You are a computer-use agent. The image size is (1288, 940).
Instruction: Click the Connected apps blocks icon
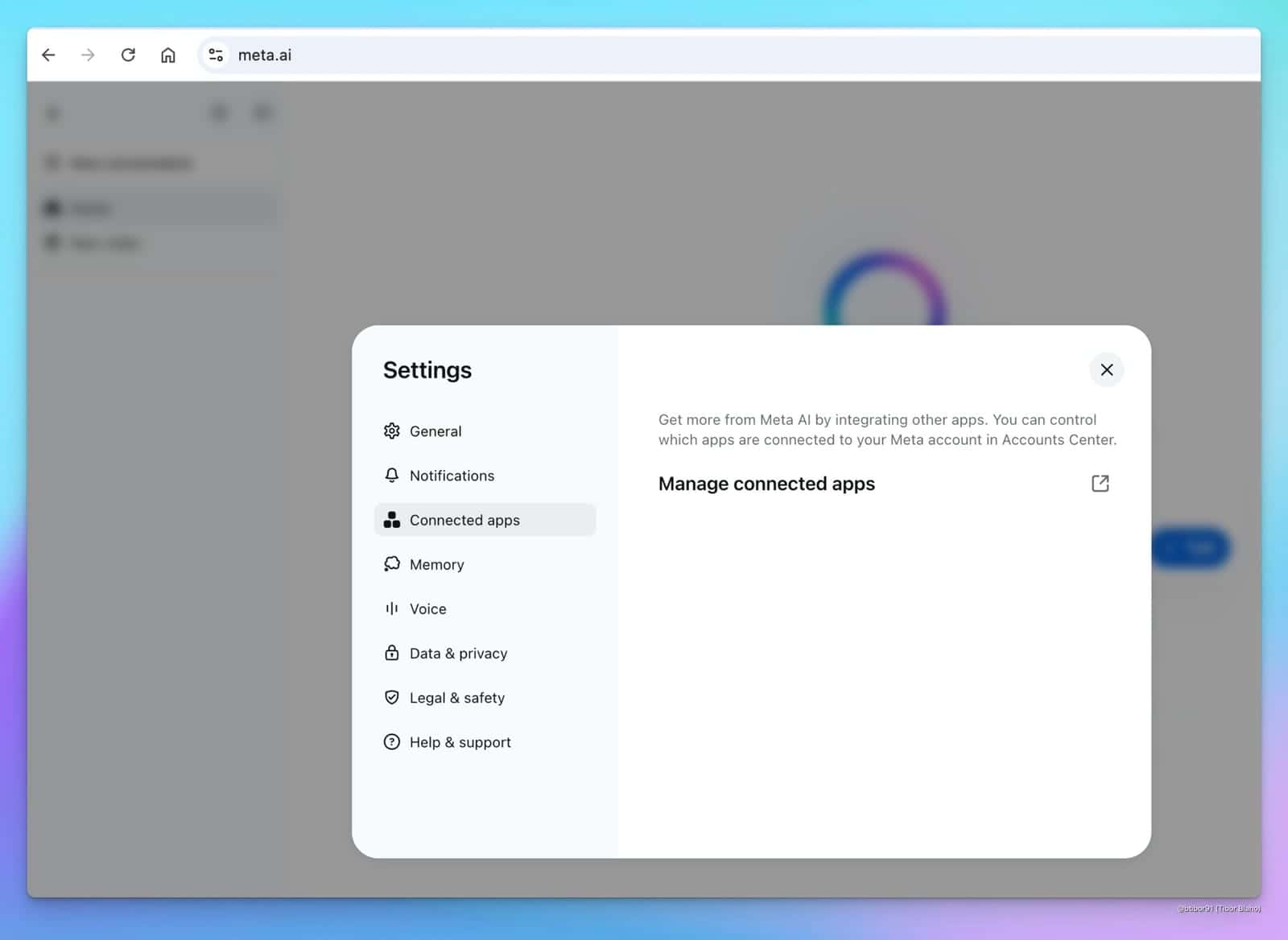point(391,520)
